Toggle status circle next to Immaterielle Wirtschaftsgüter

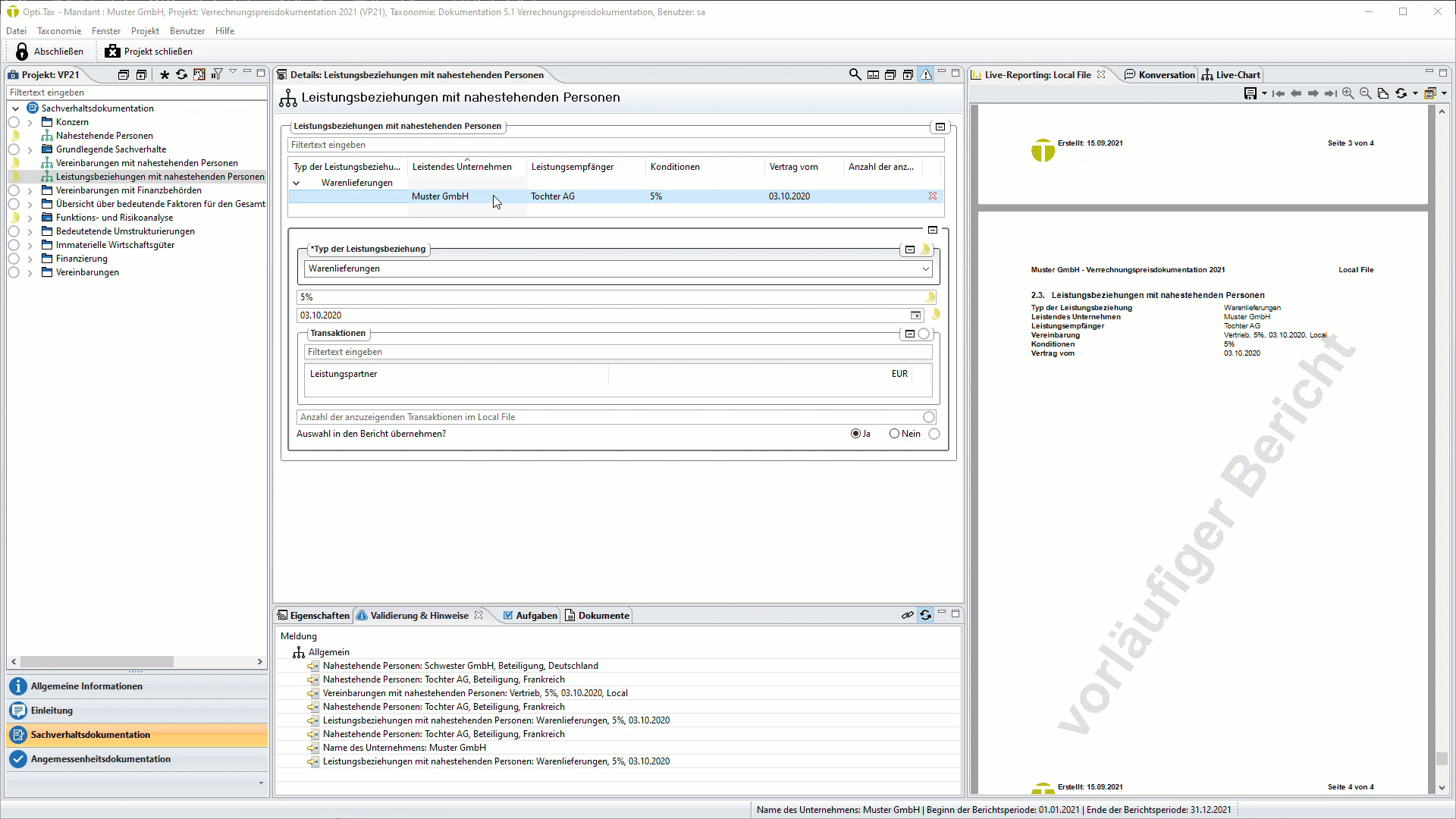[14, 245]
